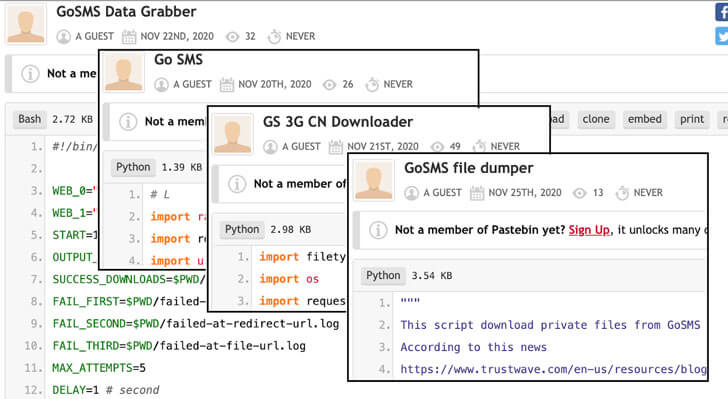The image size is (728, 399).
Task: Click Python tag beside 2.98 KB
Action: (242, 229)
